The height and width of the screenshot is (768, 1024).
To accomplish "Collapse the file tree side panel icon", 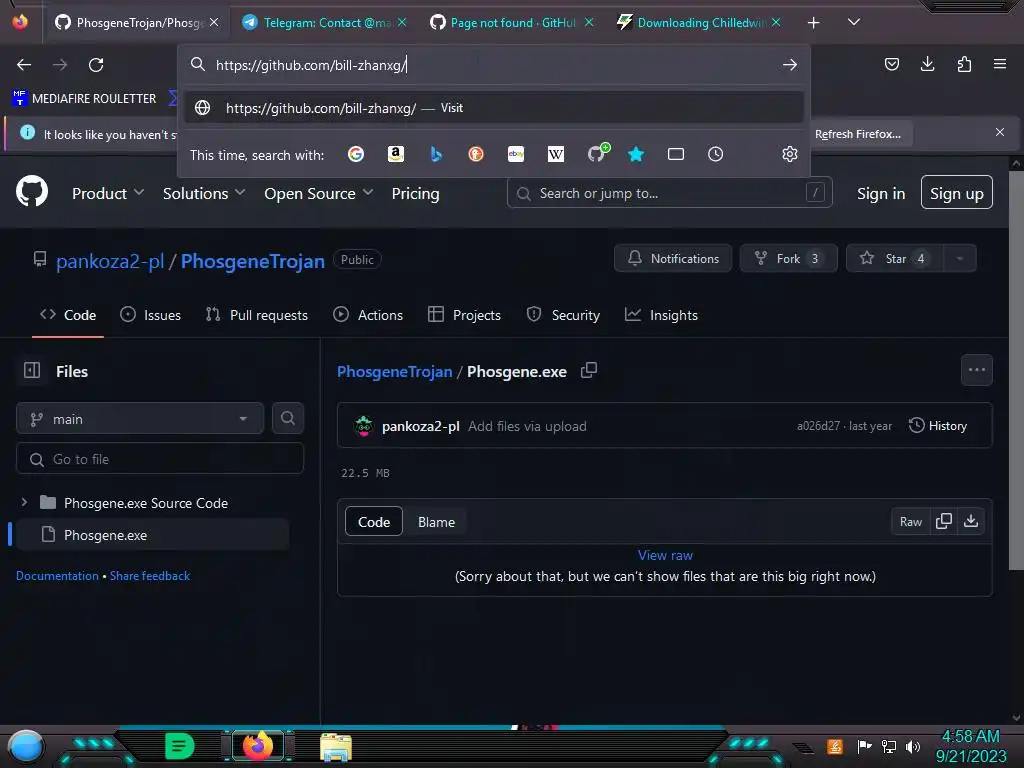I will click(32, 371).
